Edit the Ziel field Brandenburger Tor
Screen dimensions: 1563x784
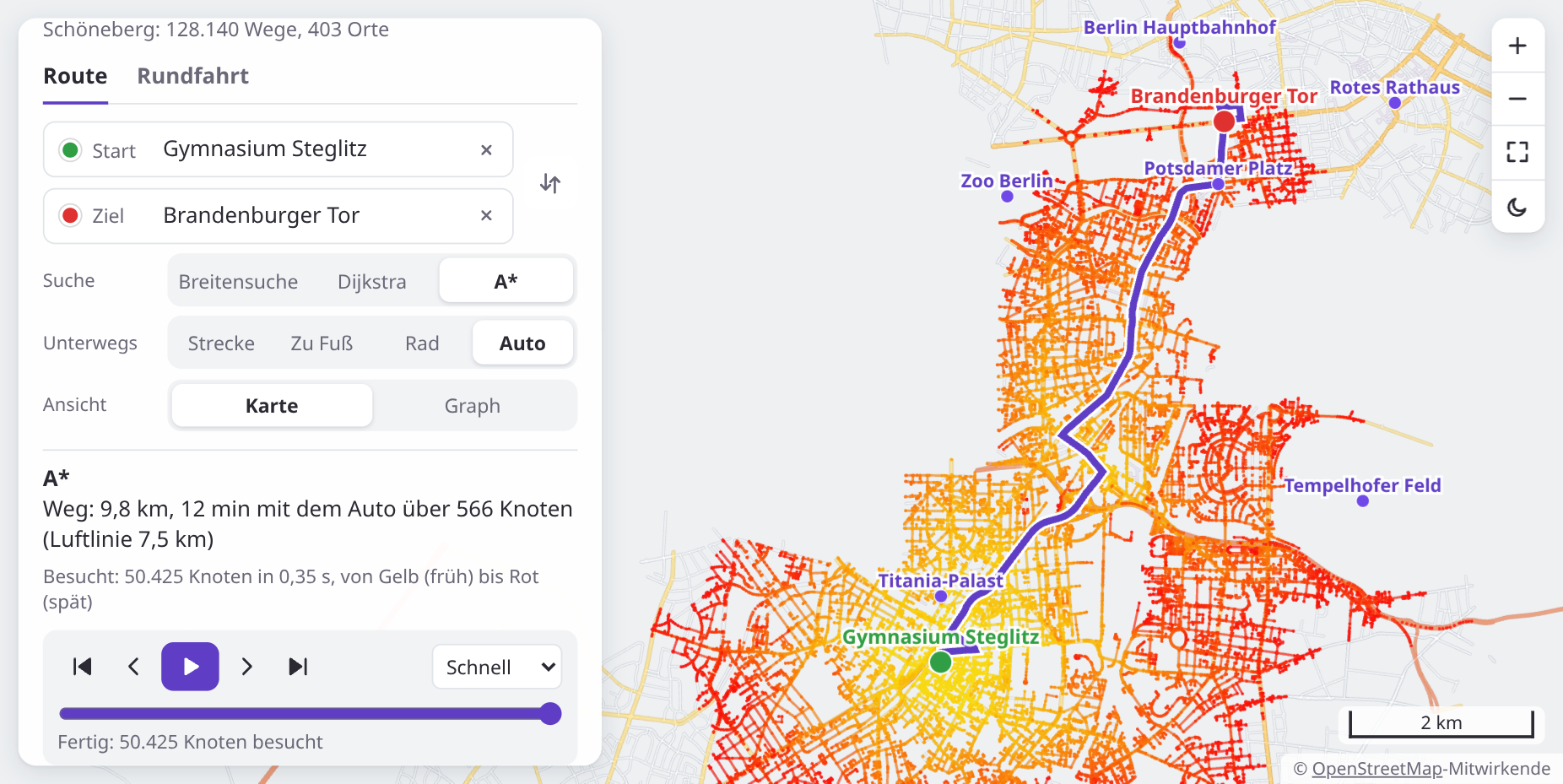[x=279, y=215]
